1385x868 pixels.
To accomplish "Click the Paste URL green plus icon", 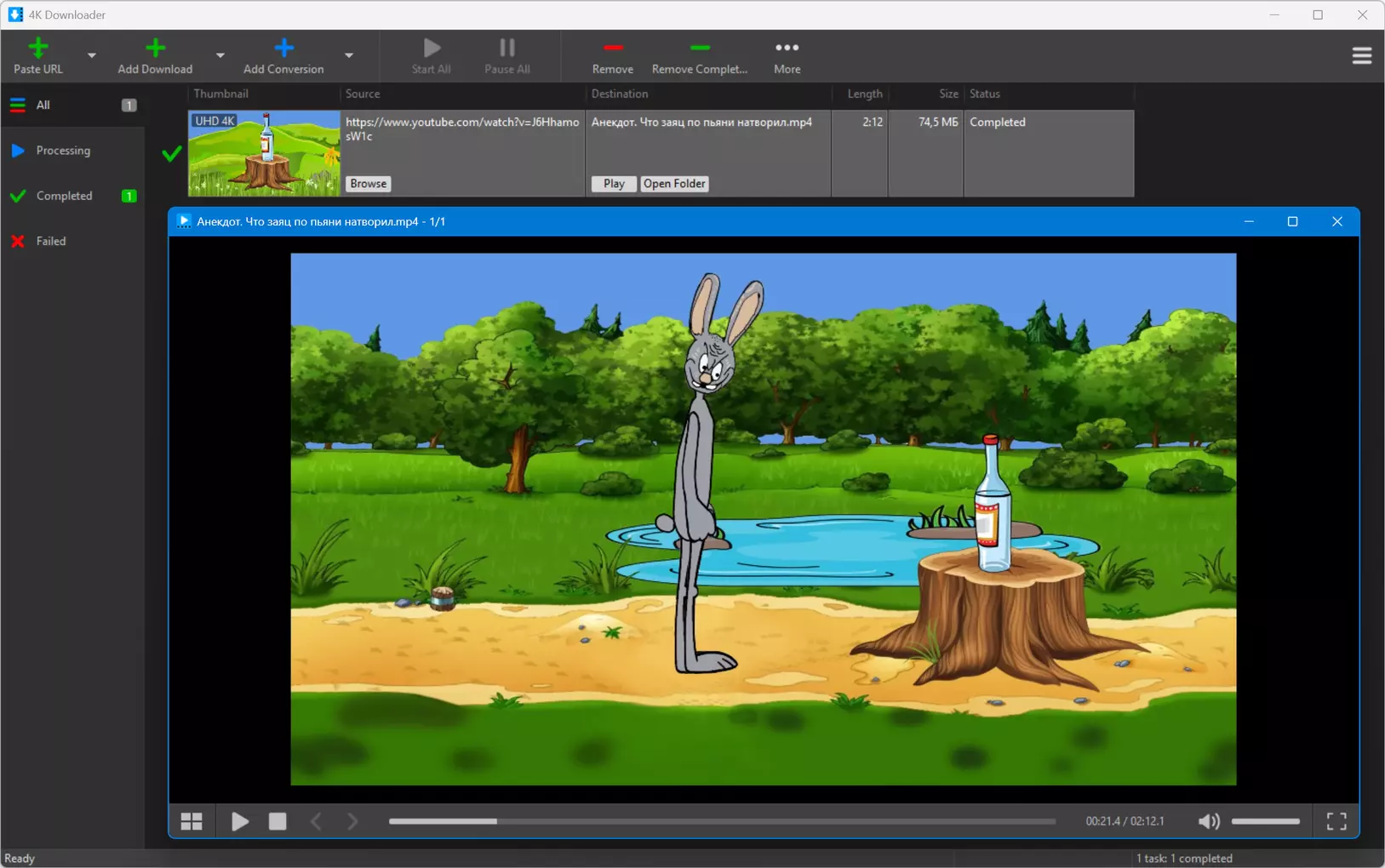I will 38,49.
